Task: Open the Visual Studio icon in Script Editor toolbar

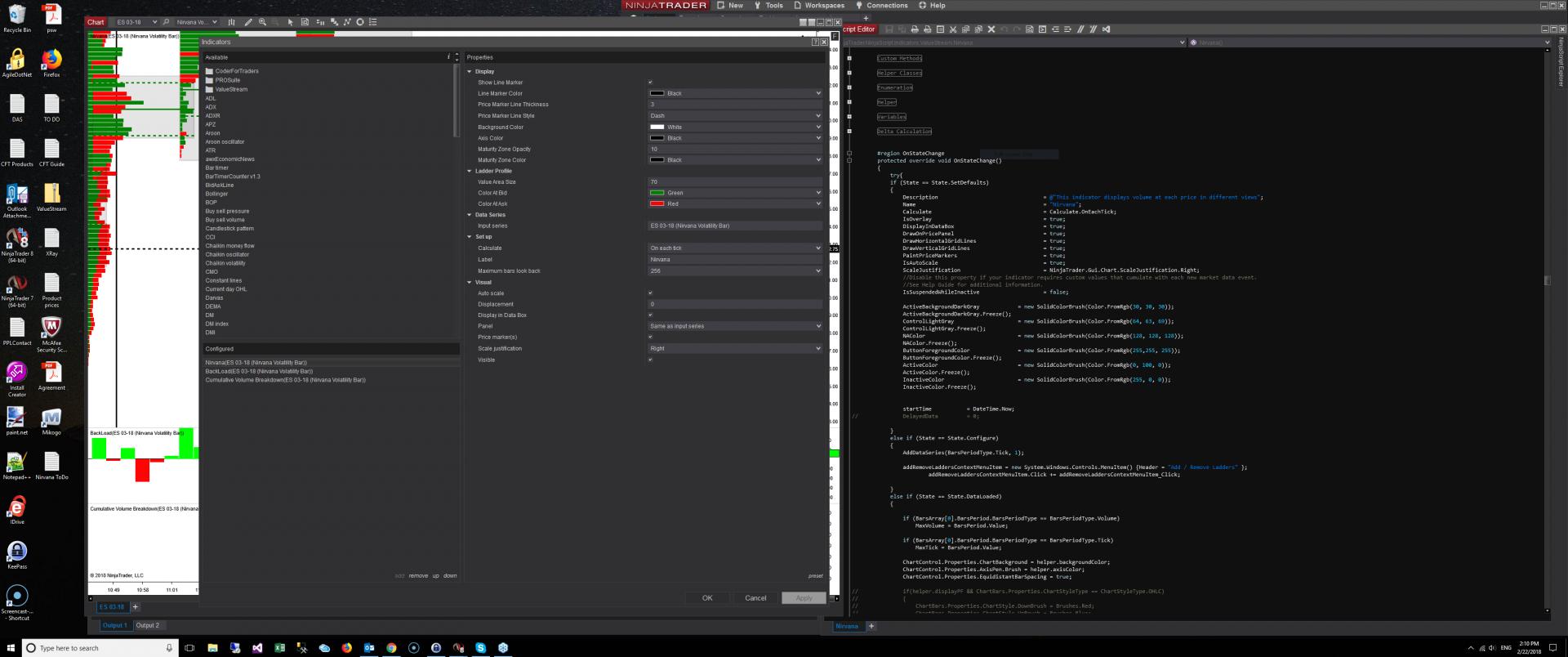Action: [x=1106, y=29]
